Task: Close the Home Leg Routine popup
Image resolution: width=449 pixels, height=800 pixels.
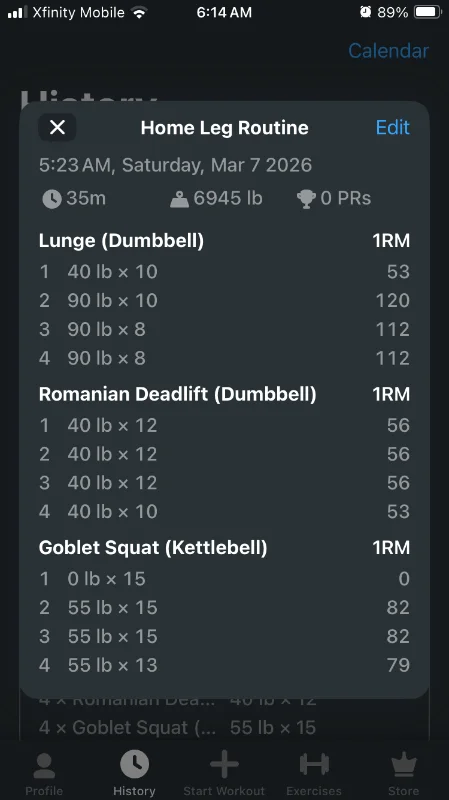Action: click(57, 127)
